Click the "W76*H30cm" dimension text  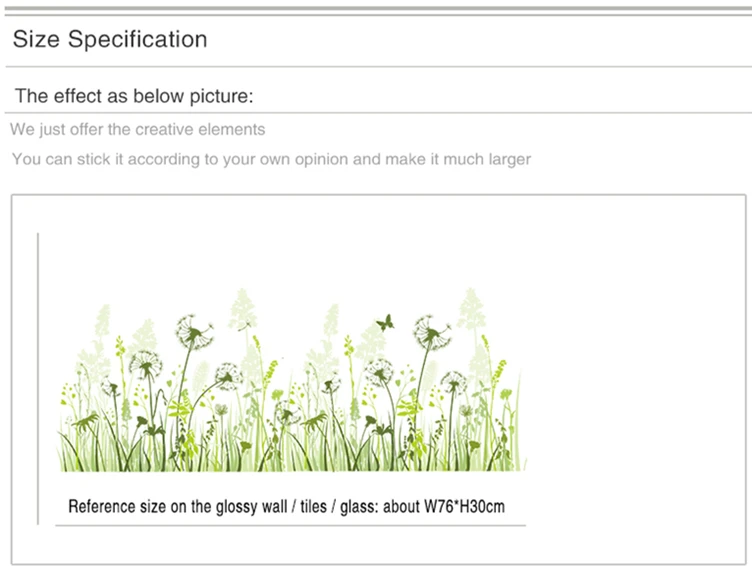[465, 507]
